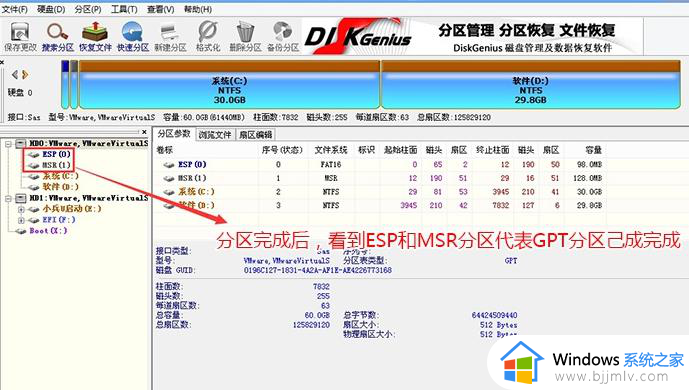Click the 删除分区 delete partition trash icon
The width and height of the screenshot is (689, 390).
(245, 36)
